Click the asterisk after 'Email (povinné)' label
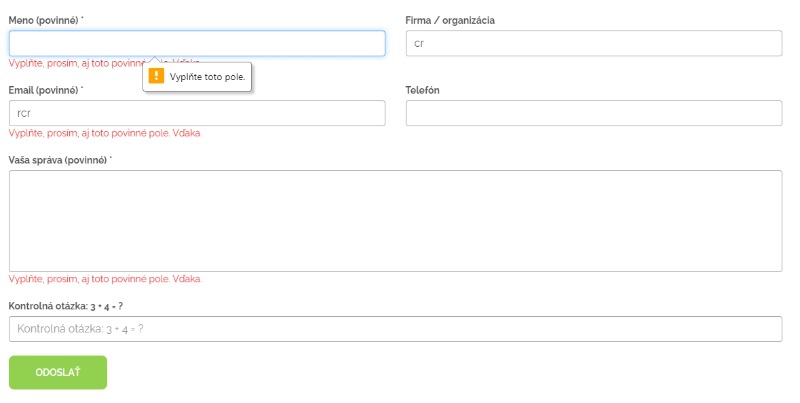The height and width of the screenshot is (403, 800). [x=82, y=88]
